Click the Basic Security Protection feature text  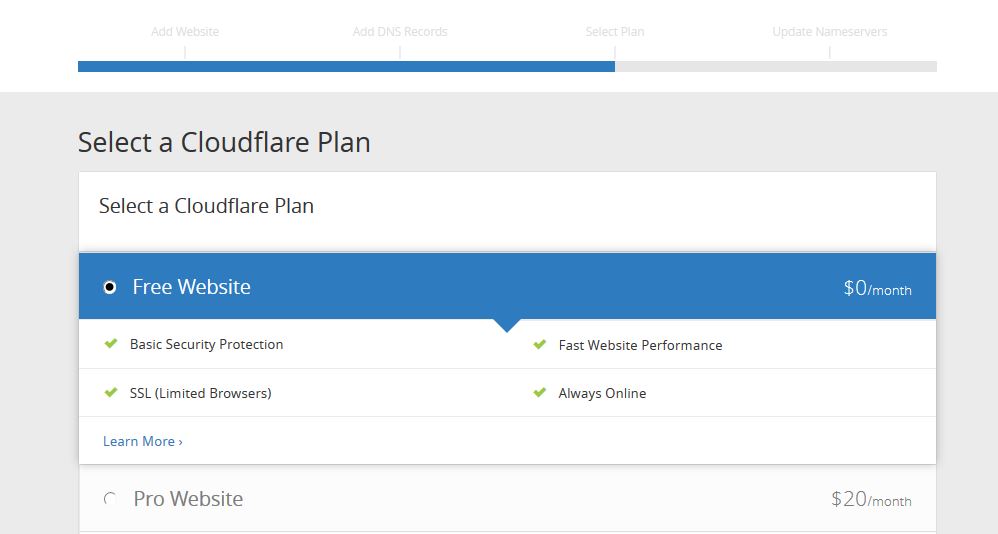(206, 344)
